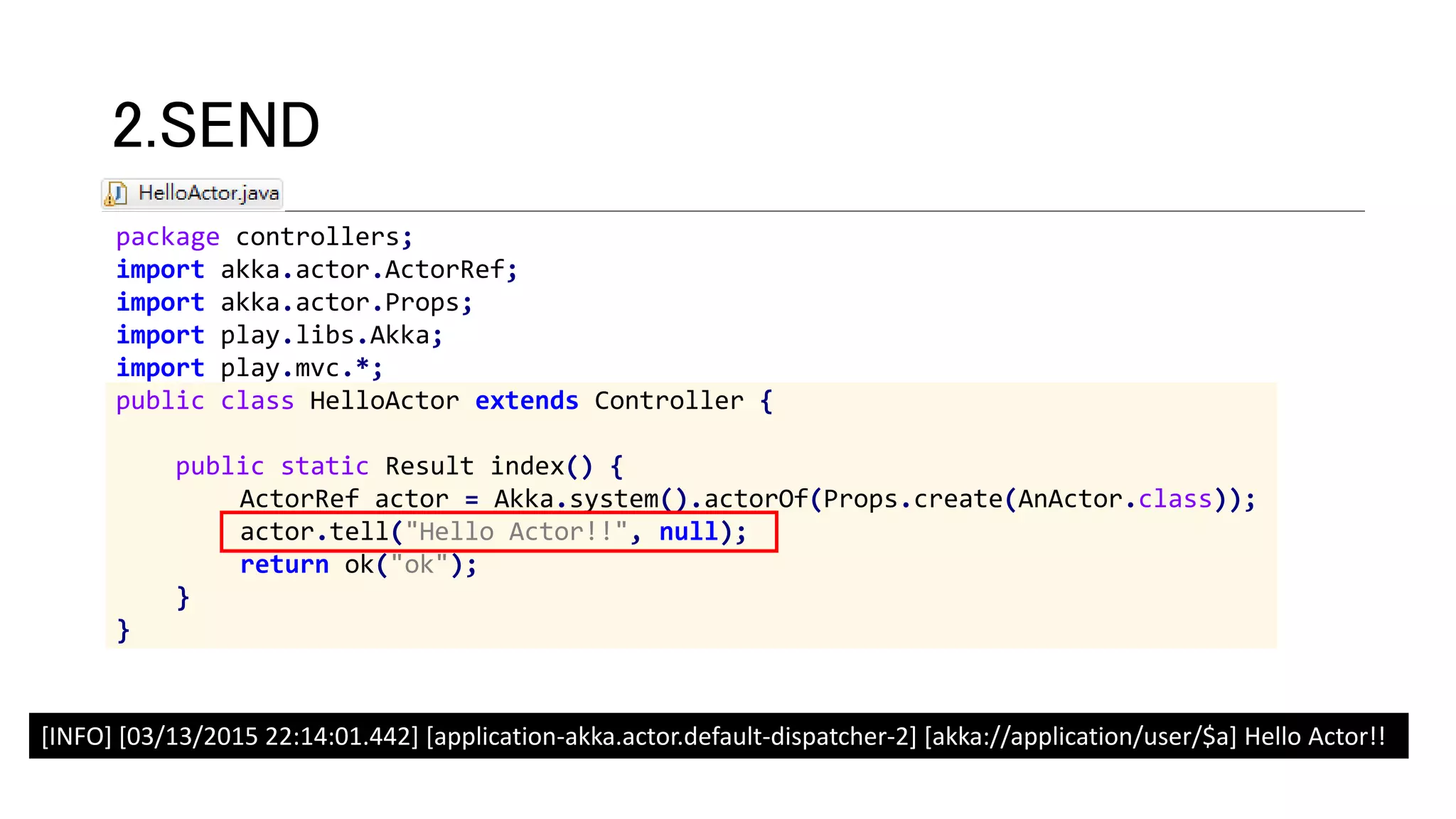Image resolution: width=1456 pixels, height=819 pixels.
Task: Click the line "import akka.actor.Props;"
Action: click(294, 302)
